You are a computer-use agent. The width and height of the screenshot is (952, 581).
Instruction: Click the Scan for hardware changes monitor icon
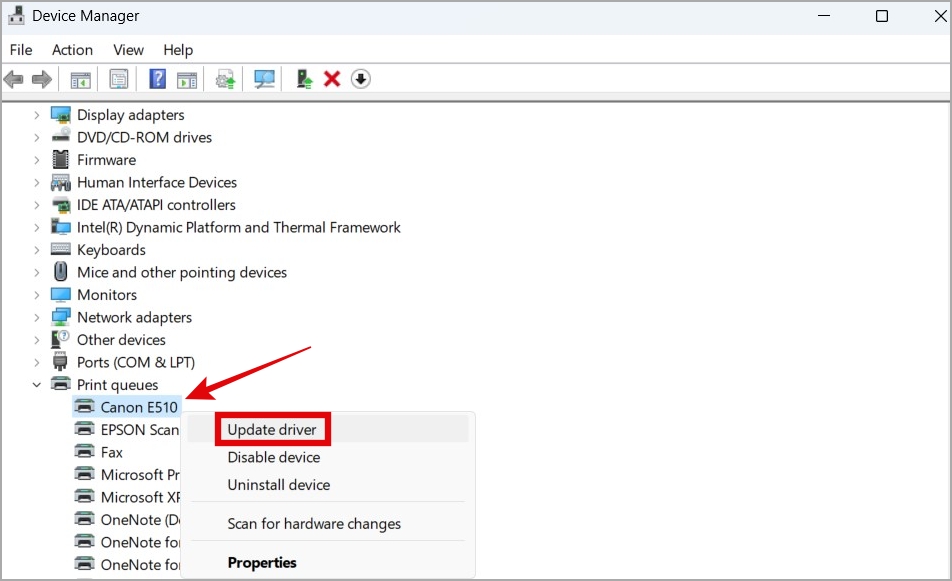pos(264,79)
